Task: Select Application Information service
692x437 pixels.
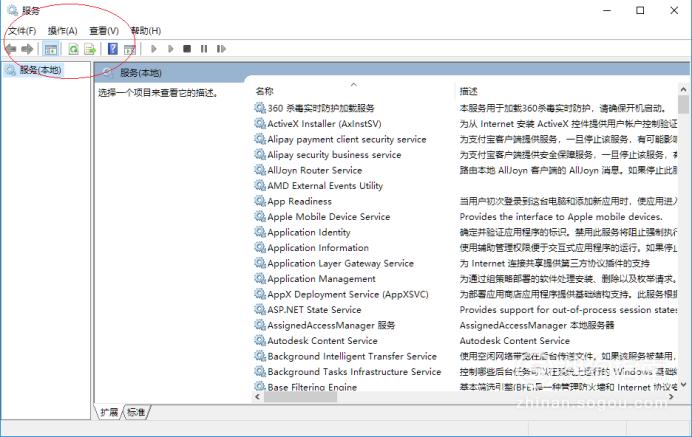Action: [318, 248]
